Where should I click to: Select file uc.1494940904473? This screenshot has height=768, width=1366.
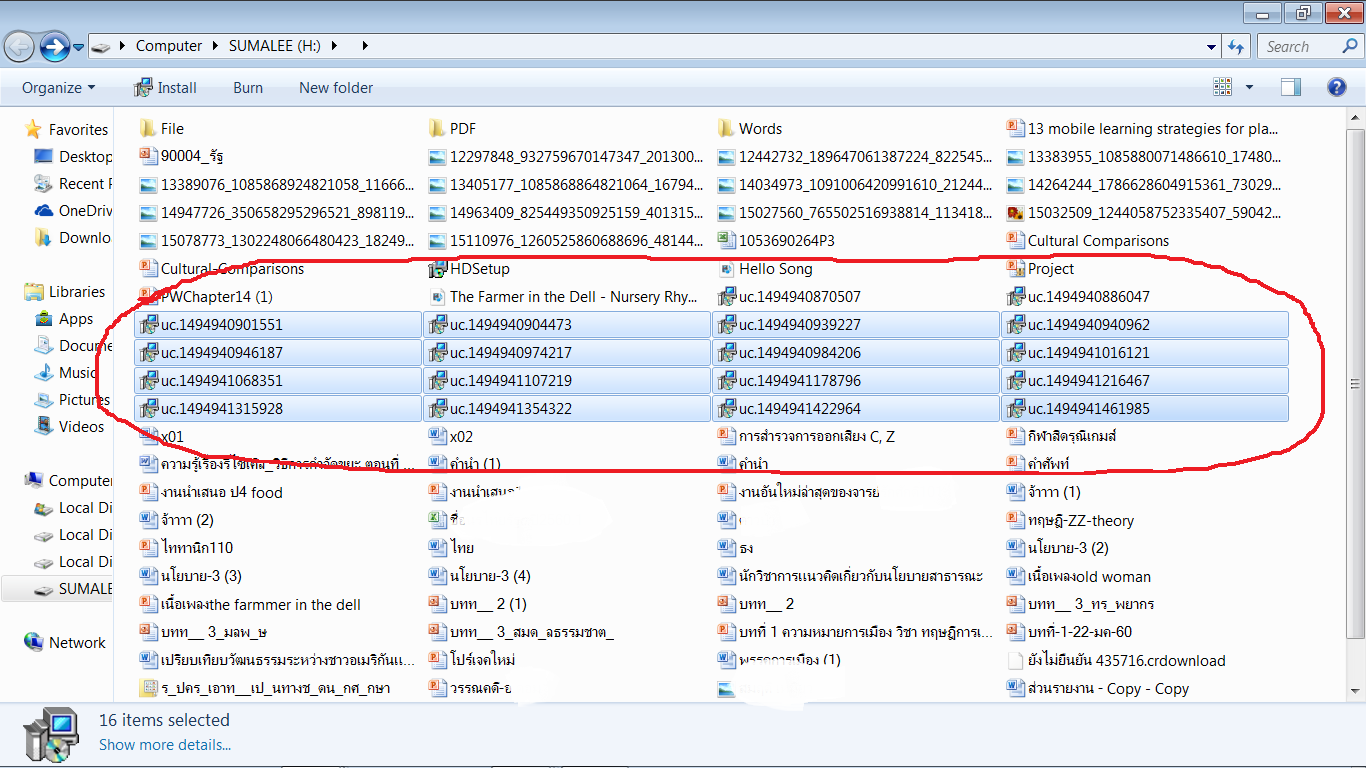click(567, 325)
